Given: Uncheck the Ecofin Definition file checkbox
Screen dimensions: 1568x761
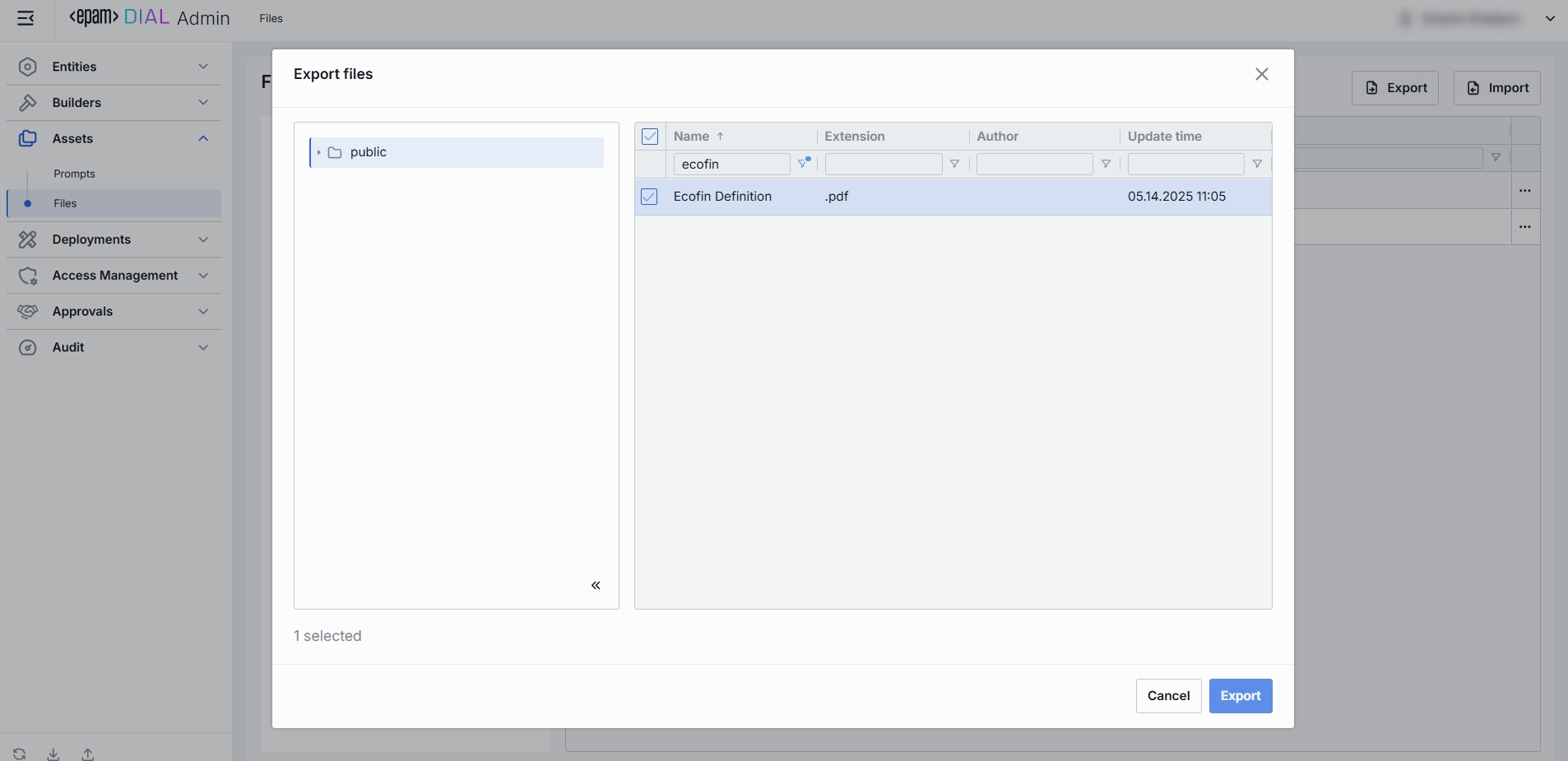Looking at the screenshot, I should click(649, 197).
